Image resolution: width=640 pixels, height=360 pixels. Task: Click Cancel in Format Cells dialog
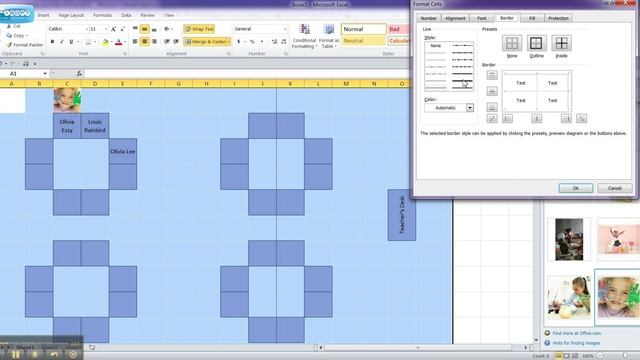[614, 188]
